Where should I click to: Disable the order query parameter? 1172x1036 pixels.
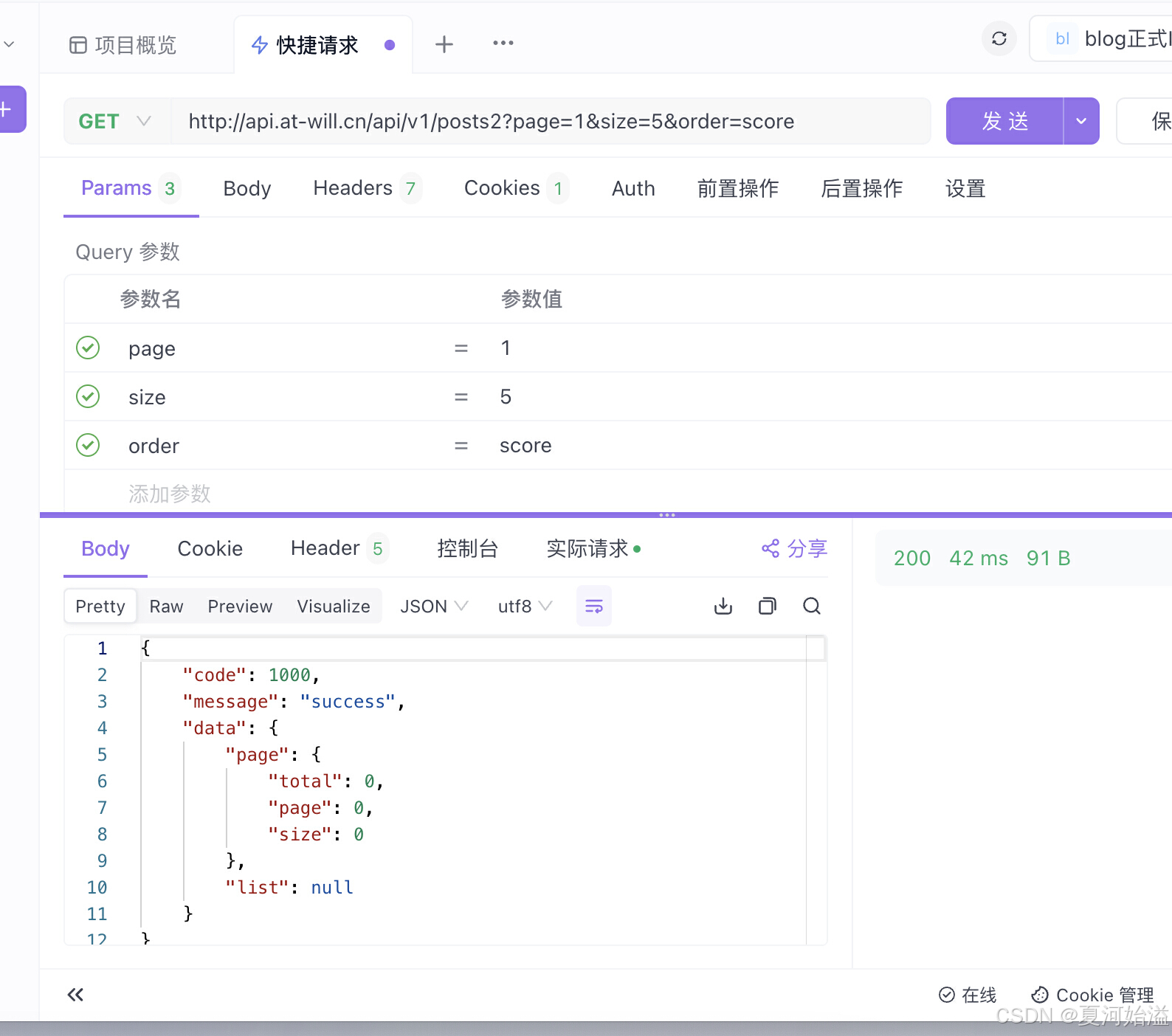pos(88,445)
